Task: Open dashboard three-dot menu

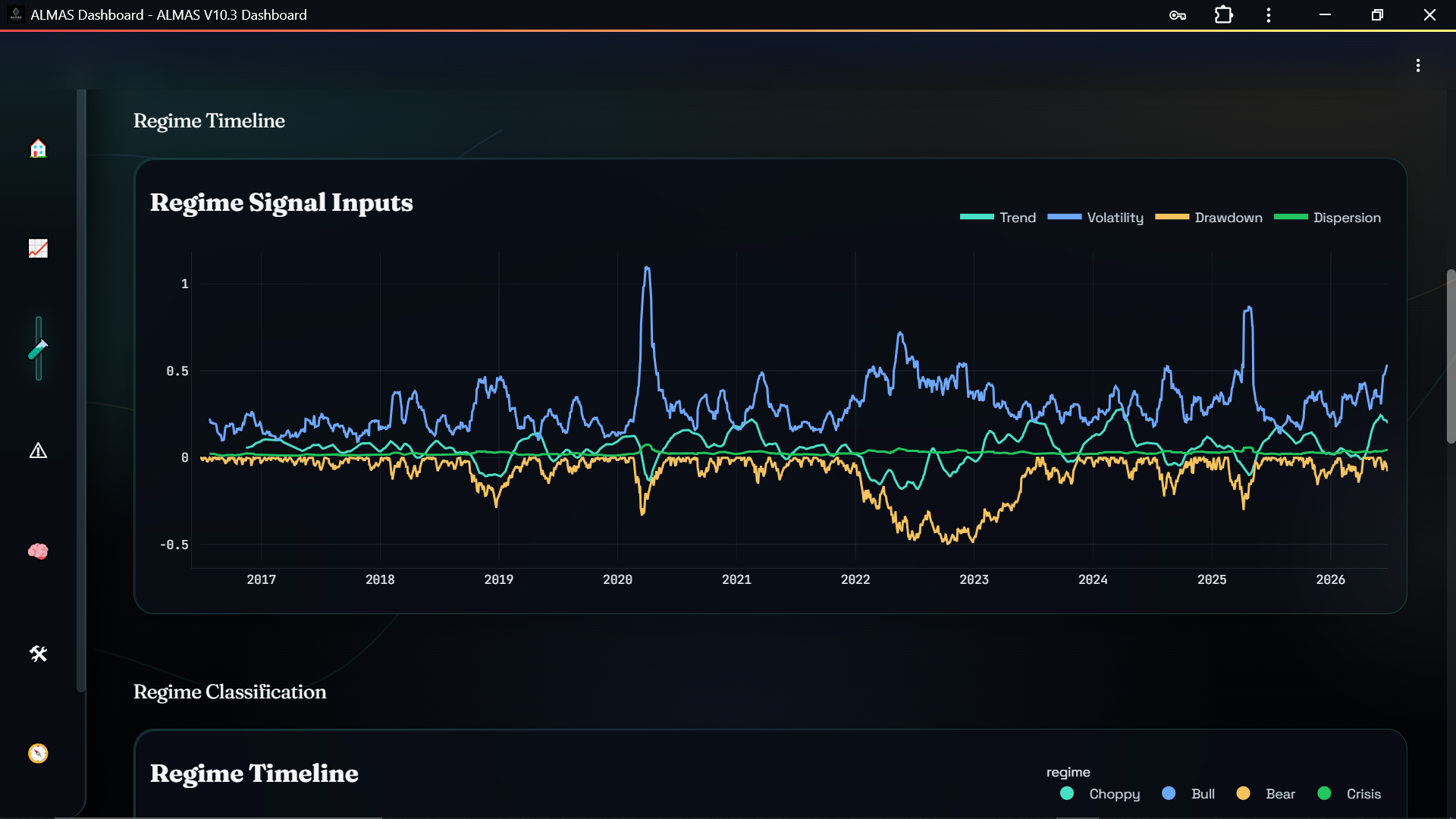Action: 1417,66
